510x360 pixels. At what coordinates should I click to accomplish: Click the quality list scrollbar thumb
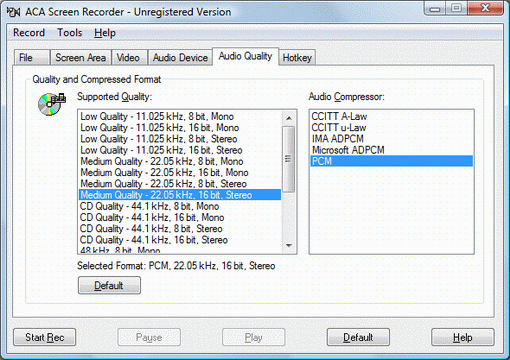tap(289, 159)
